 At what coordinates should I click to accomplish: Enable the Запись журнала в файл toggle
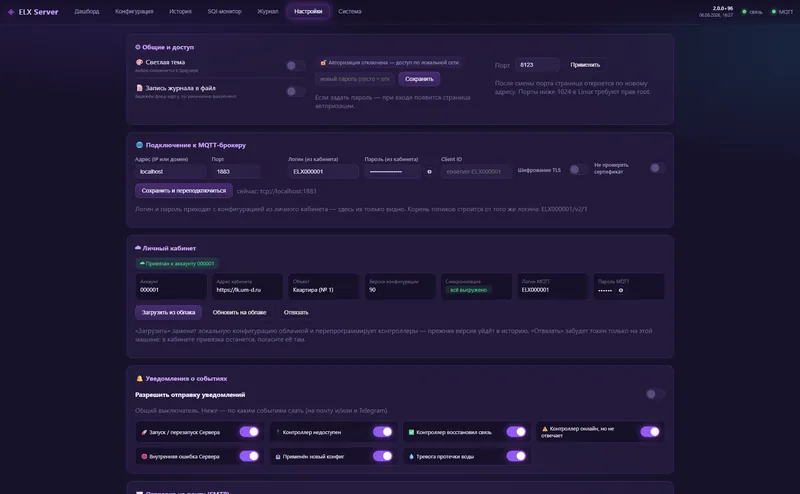[x=295, y=91]
